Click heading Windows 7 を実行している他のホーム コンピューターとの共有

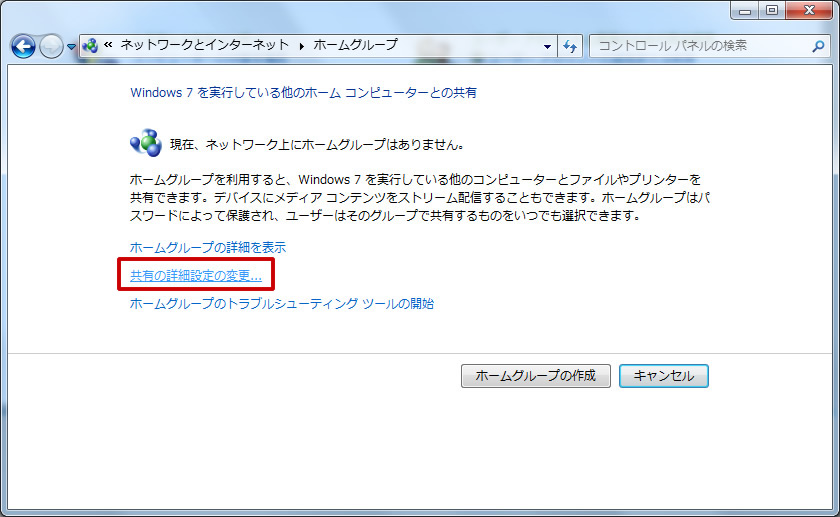point(303,93)
